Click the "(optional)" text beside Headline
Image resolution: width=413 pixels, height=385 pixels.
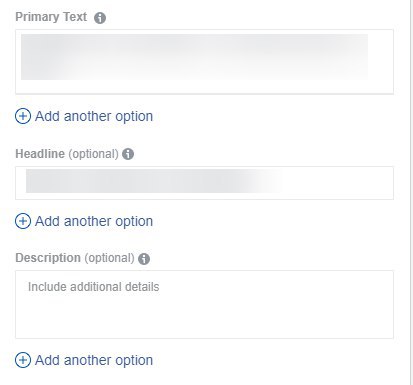[93, 154]
